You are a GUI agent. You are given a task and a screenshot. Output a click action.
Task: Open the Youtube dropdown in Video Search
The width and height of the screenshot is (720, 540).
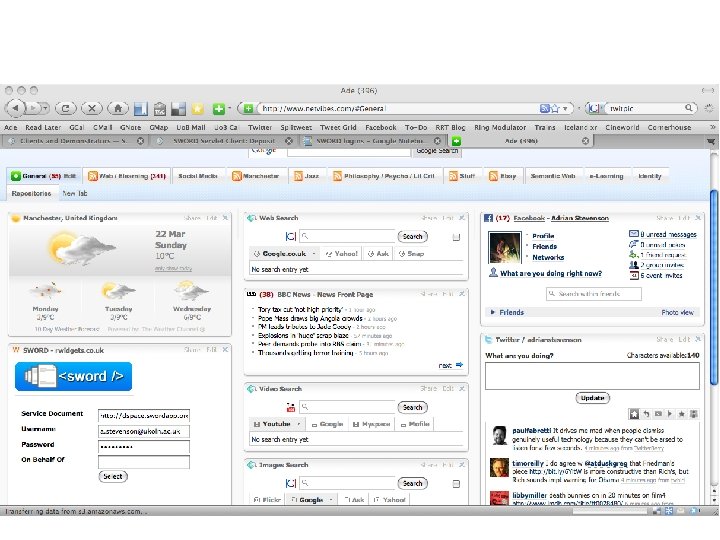coord(298,424)
